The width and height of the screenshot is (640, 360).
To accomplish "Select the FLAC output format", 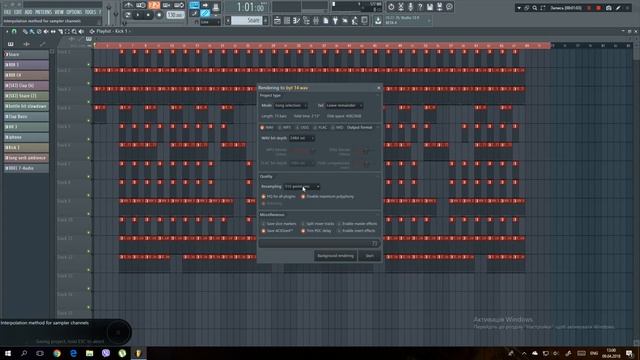I will [x=320, y=127].
